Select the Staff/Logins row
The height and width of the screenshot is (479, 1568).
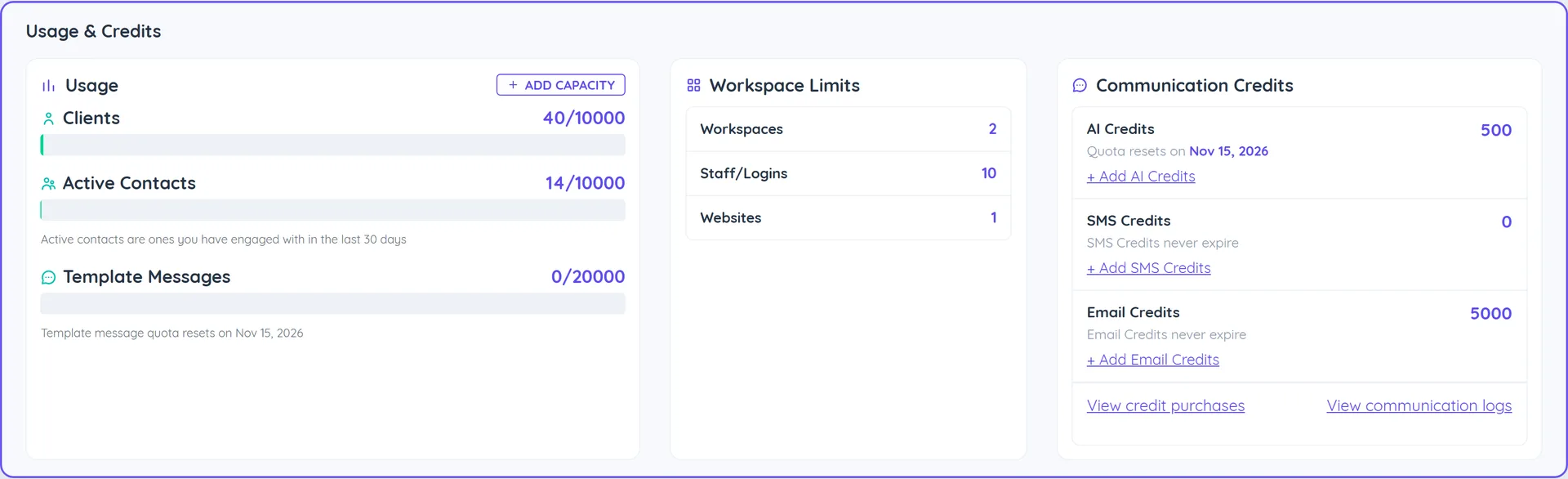click(x=848, y=173)
